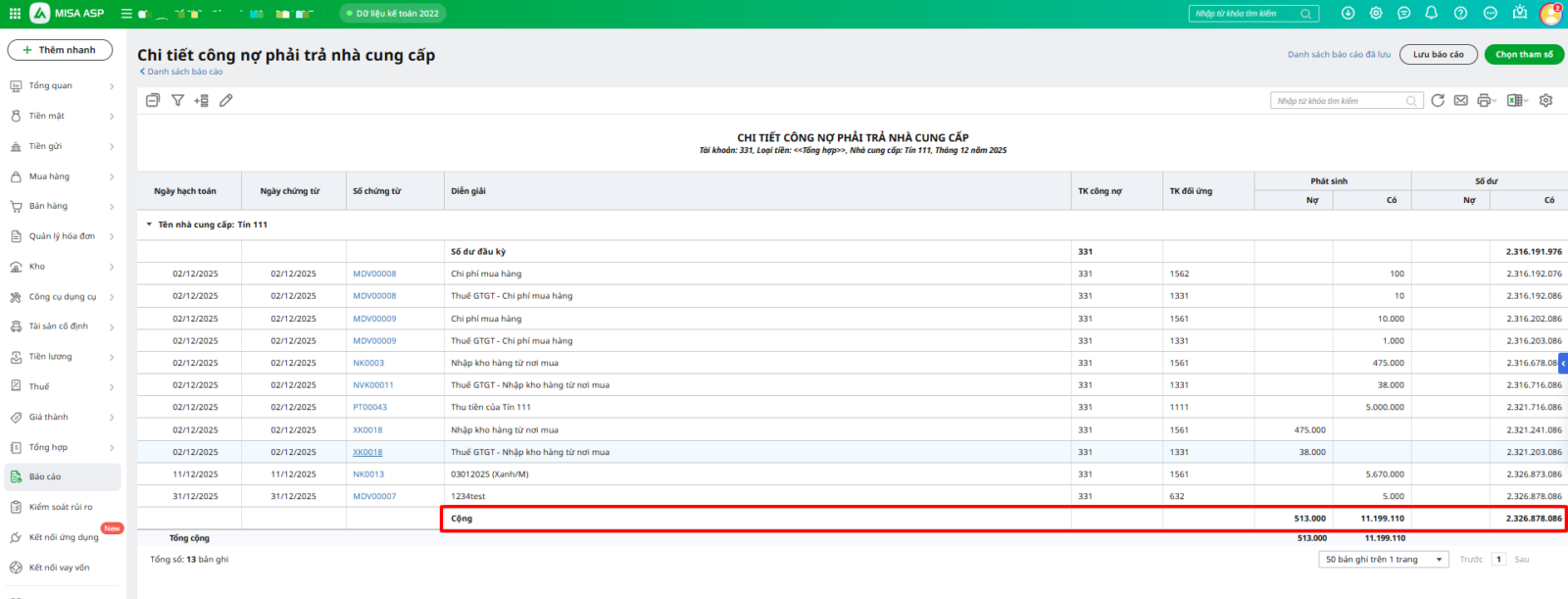The image size is (1568, 599).
Task: Click the Chọn tham số button
Action: pos(1523,54)
